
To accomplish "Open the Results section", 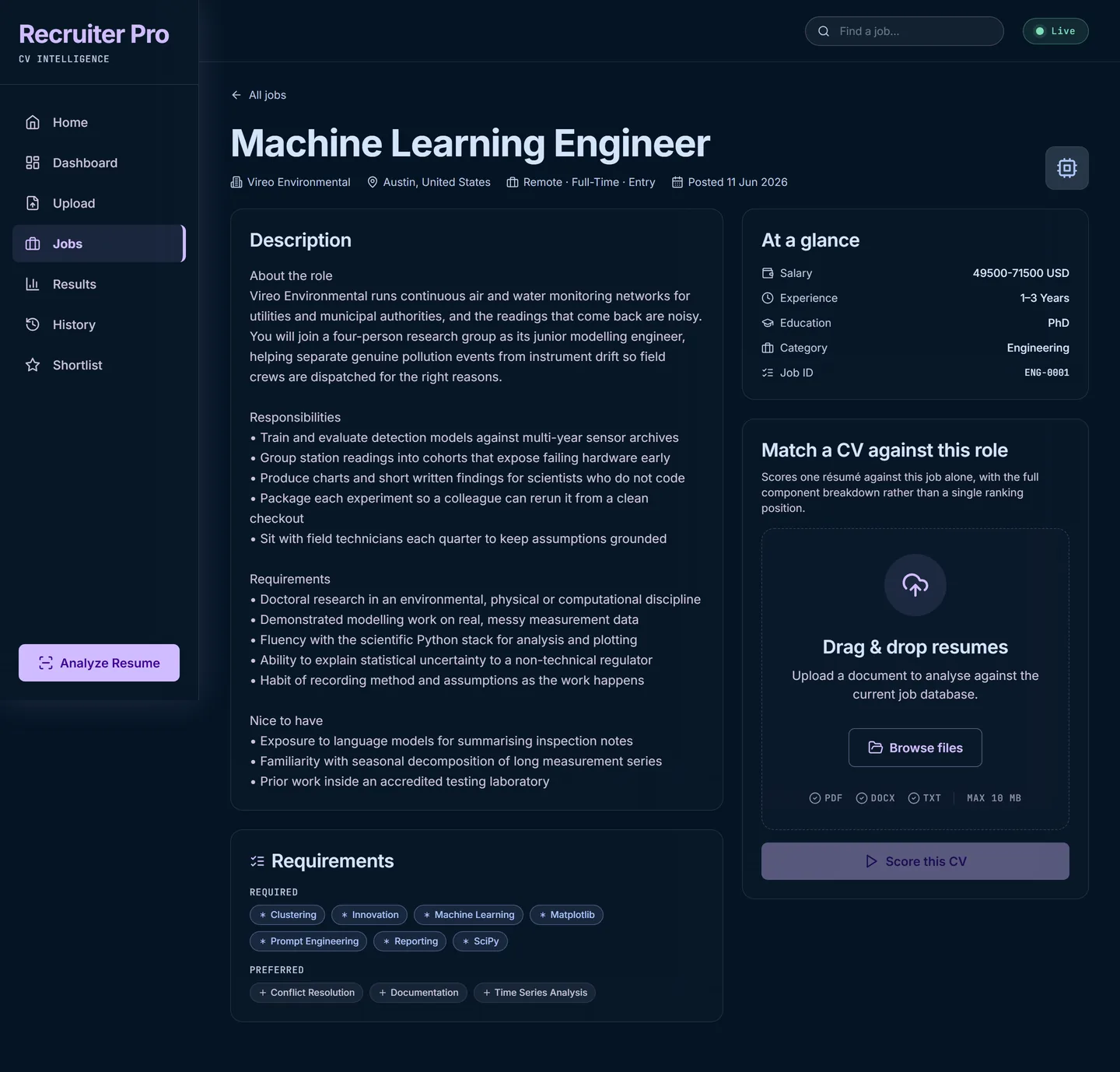I will [99, 284].
